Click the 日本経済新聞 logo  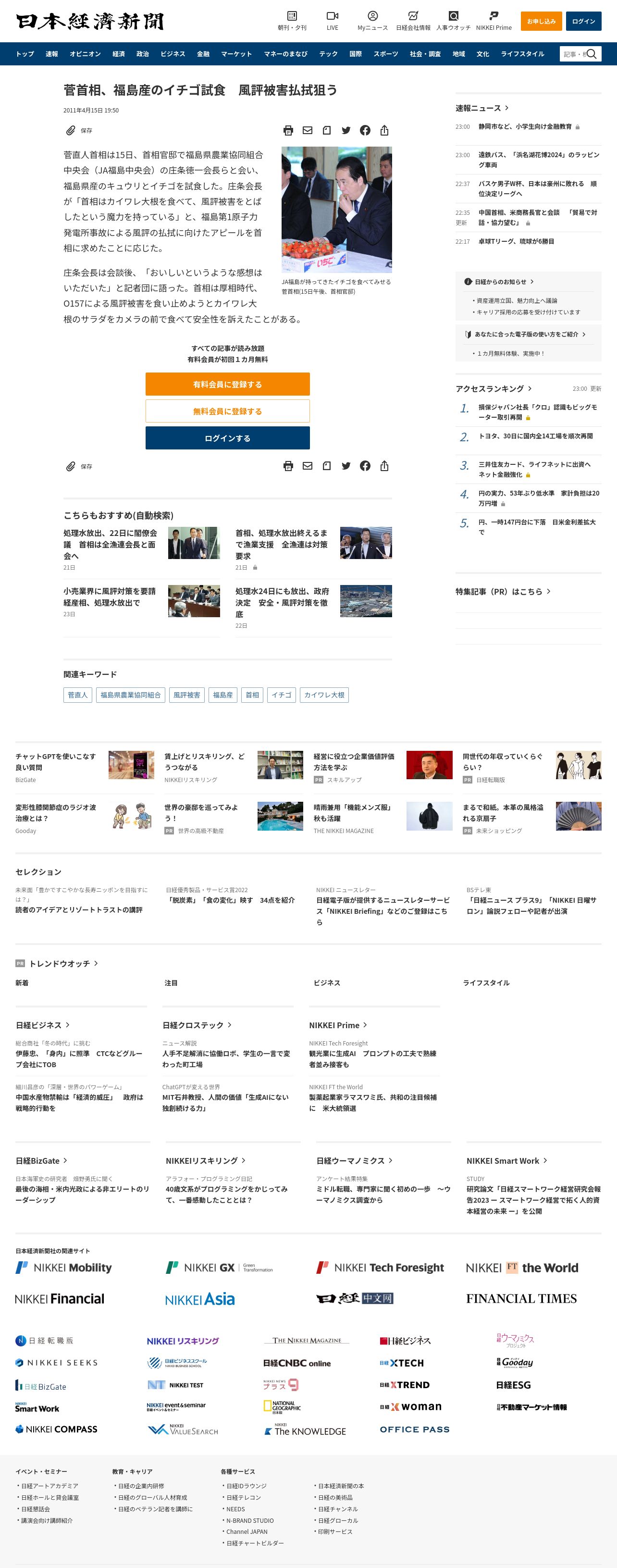89,21
